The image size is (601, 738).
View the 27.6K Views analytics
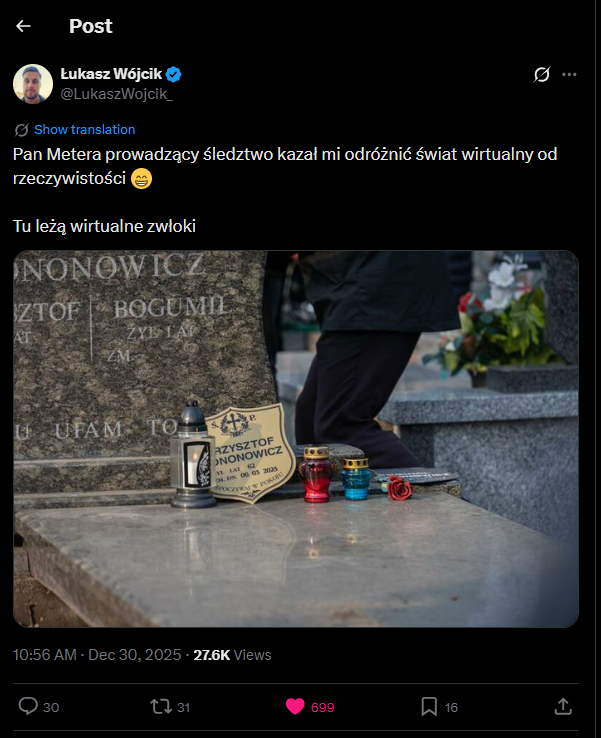232,655
